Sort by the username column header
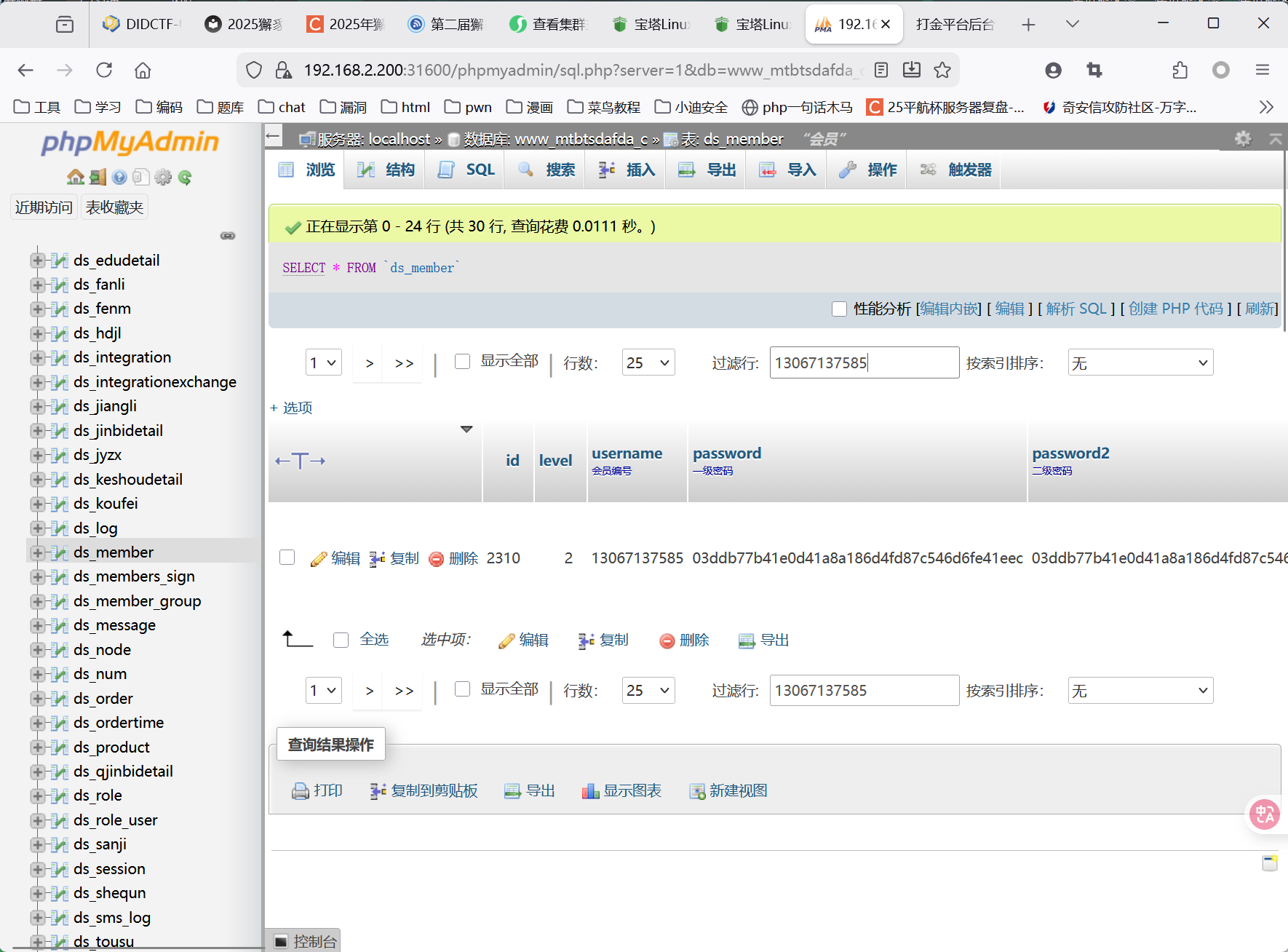1288x952 pixels. coord(627,453)
